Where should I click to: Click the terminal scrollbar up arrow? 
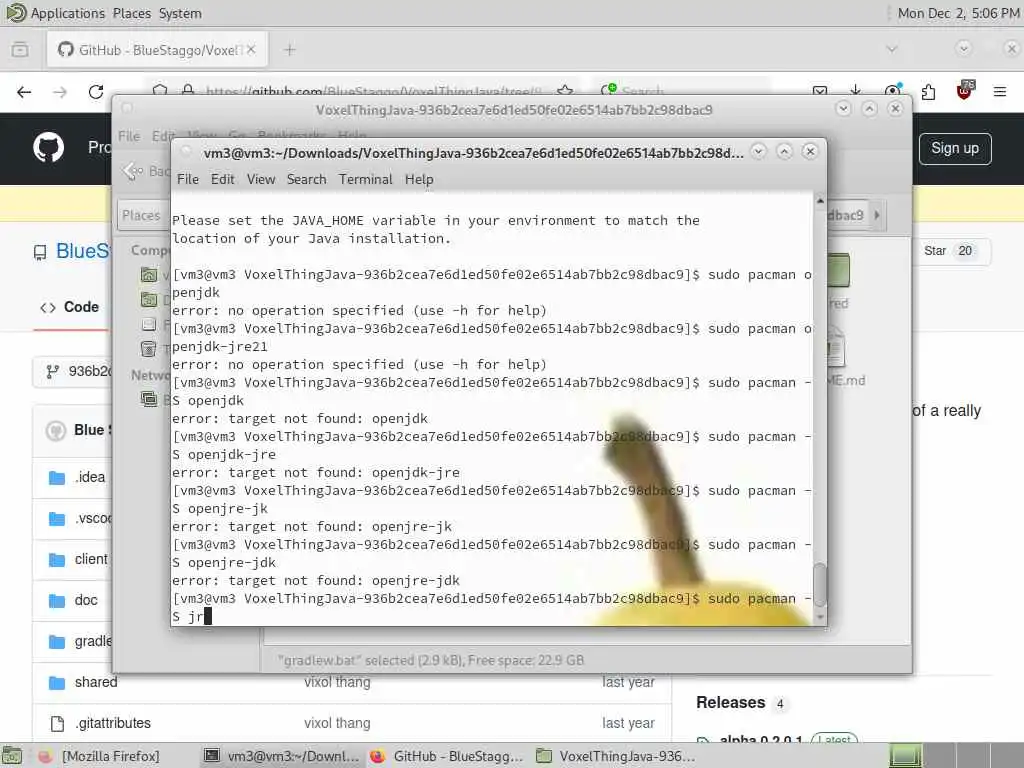[x=820, y=201]
